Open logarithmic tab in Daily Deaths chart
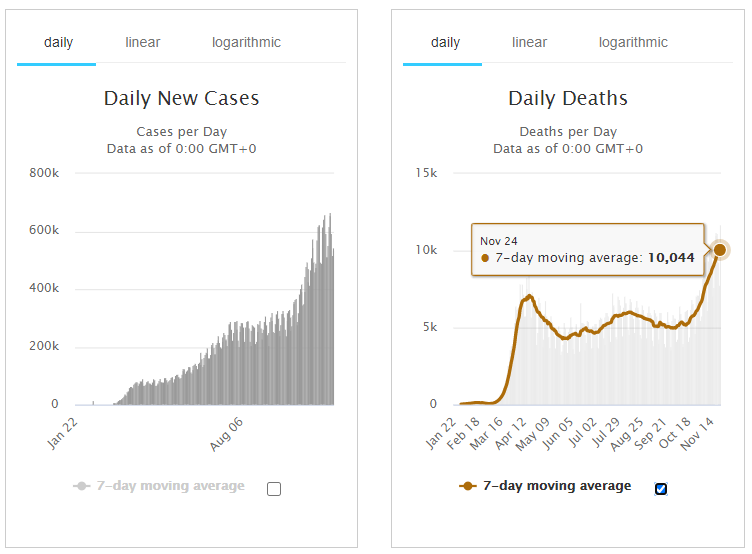The height and width of the screenshot is (554, 752). click(633, 43)
